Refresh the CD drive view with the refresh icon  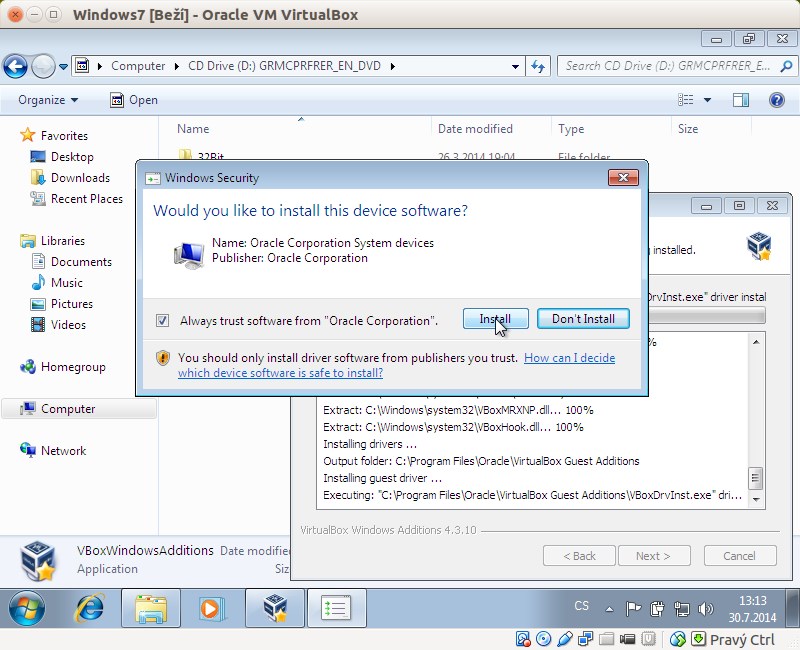539,66
